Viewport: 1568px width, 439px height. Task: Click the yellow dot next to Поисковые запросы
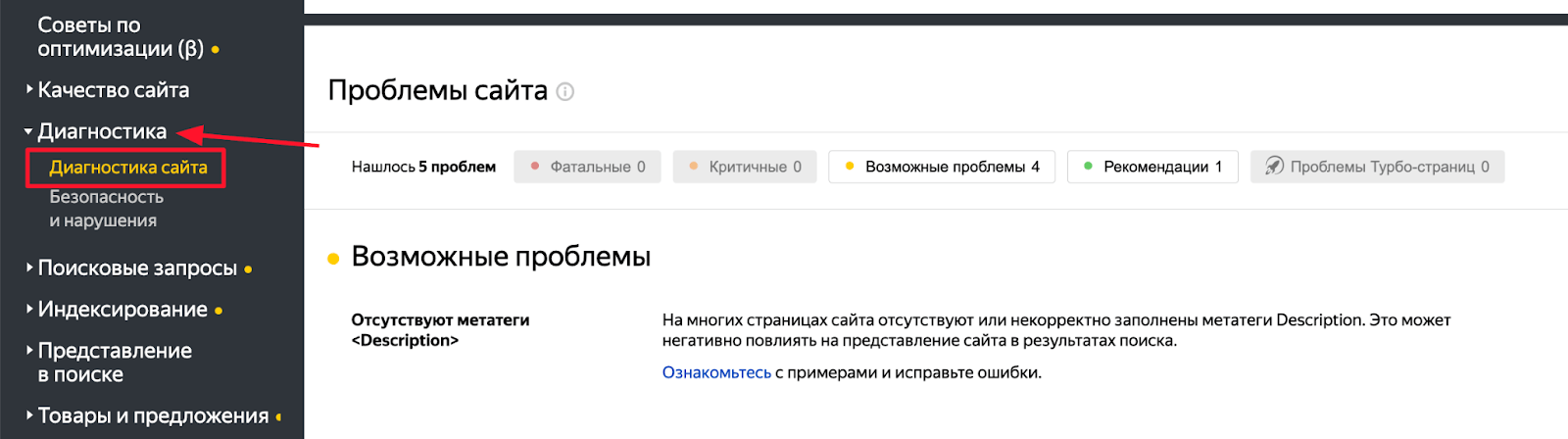[x=248, y=269]
